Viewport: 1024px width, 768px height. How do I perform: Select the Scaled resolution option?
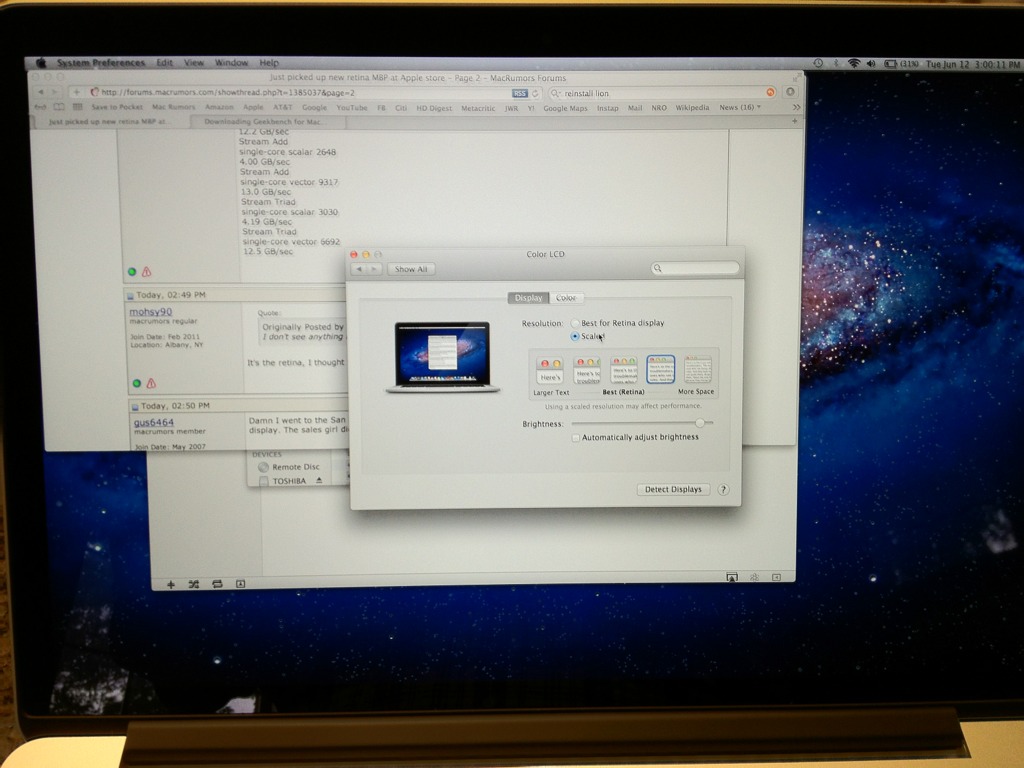(x=575, y=336)
